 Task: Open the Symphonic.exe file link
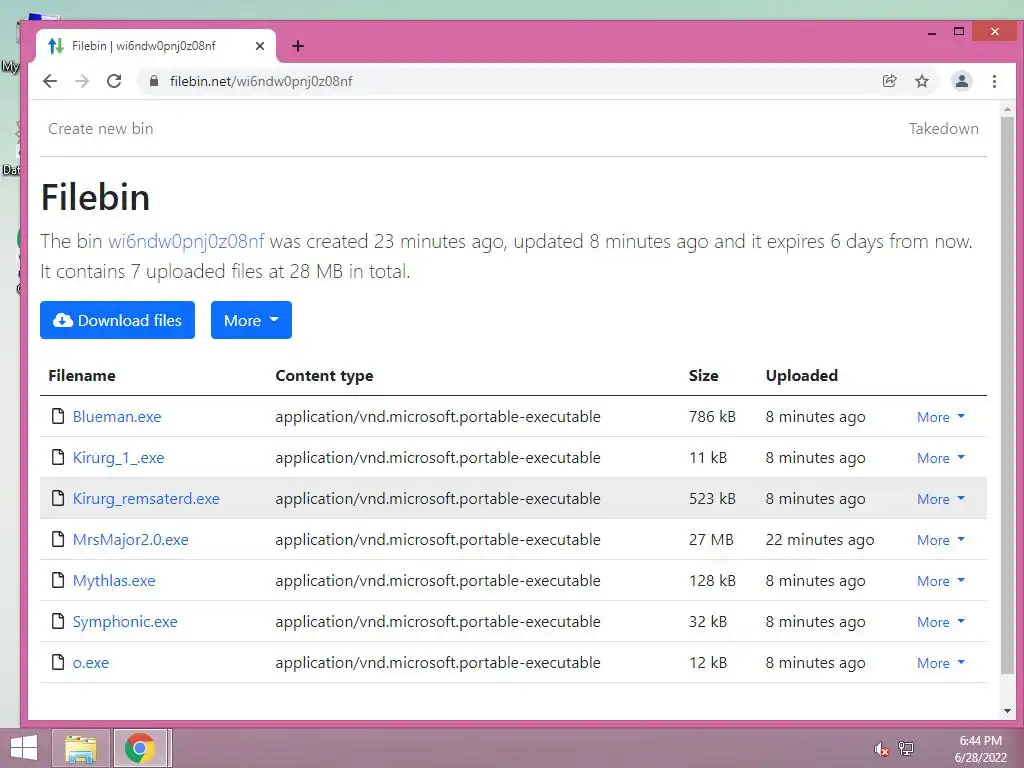coord(125,622)
